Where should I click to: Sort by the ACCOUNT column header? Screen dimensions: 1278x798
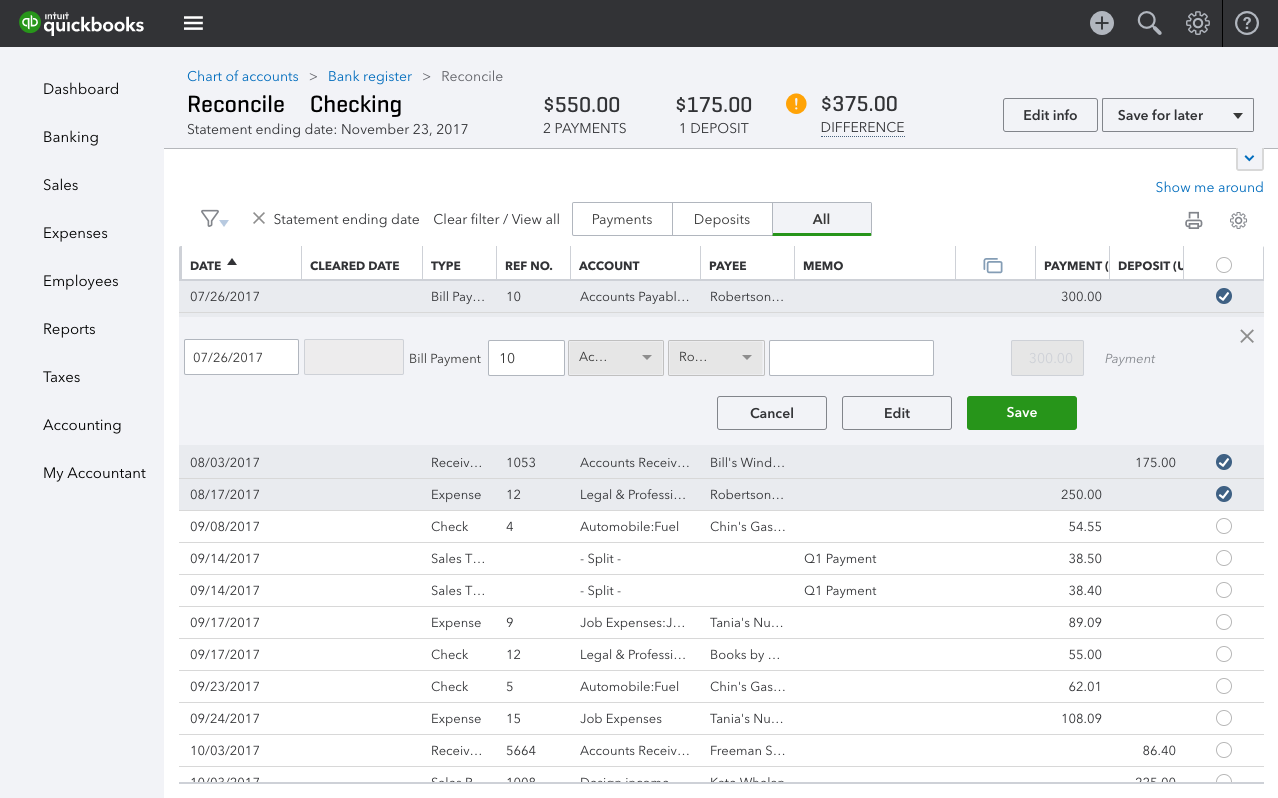tap(609, 266)
